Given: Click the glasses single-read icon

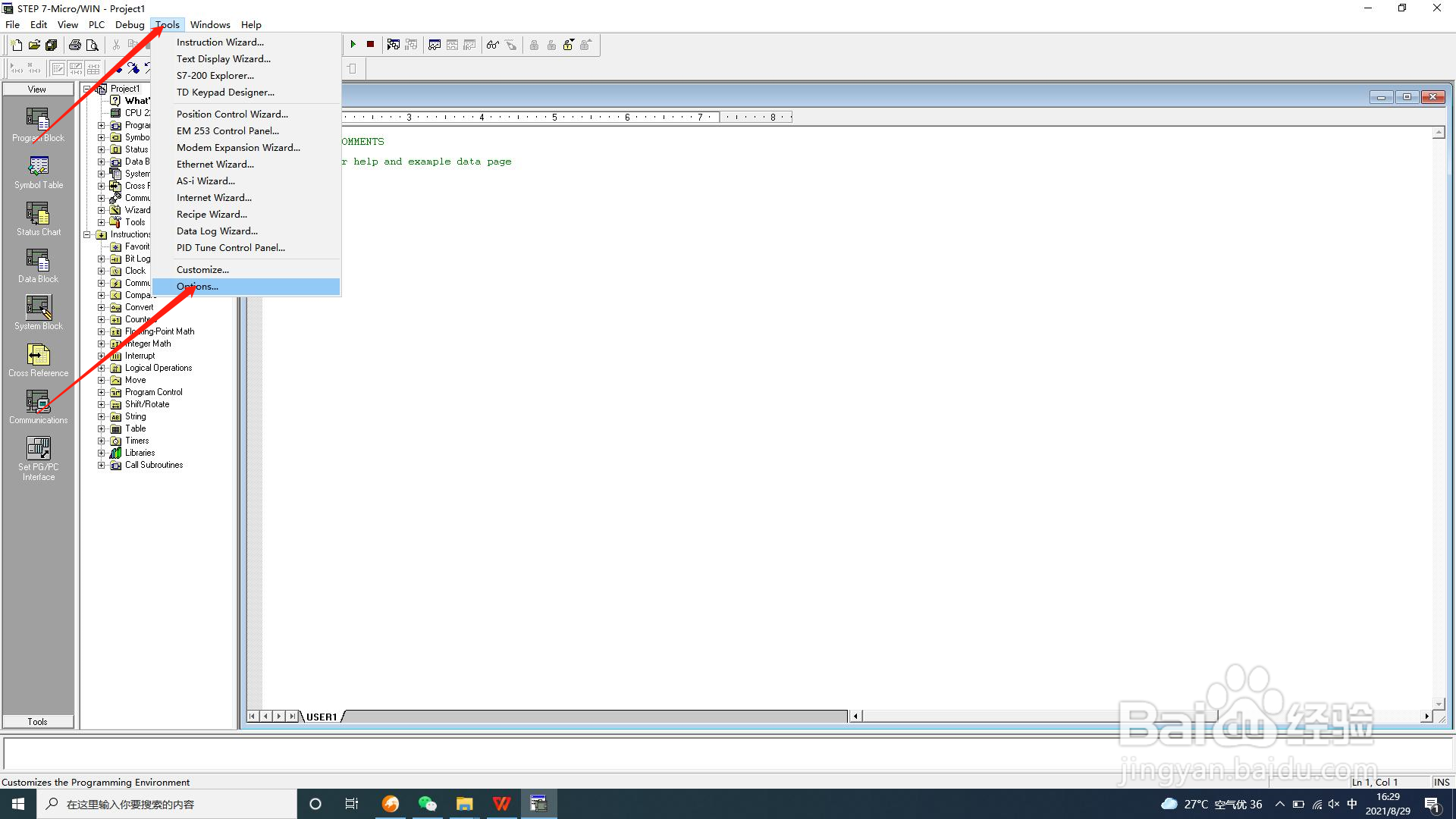Looking at the screenshot, I should click(493, 45).
